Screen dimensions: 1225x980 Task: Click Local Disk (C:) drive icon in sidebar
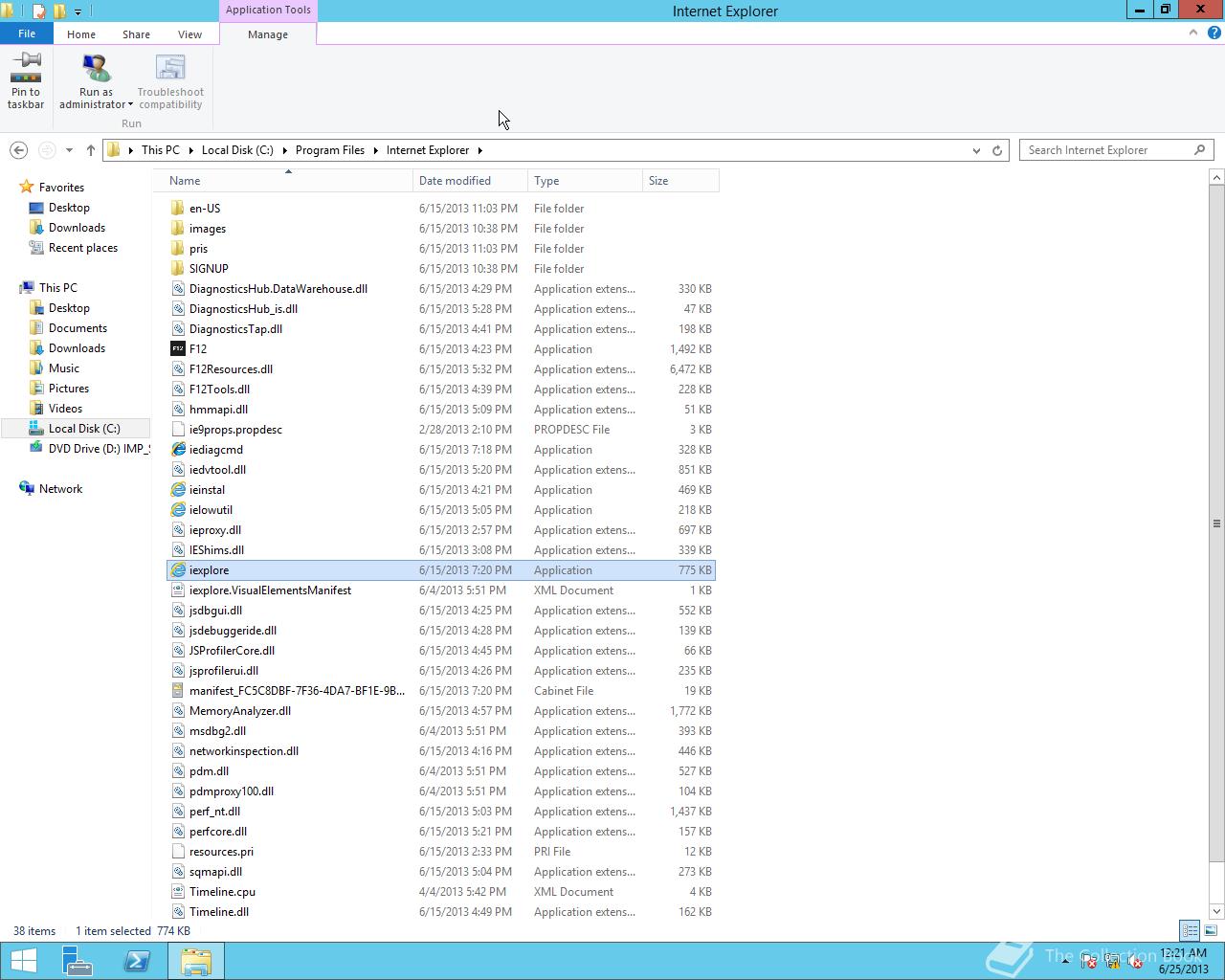click(x=36, y=429)
